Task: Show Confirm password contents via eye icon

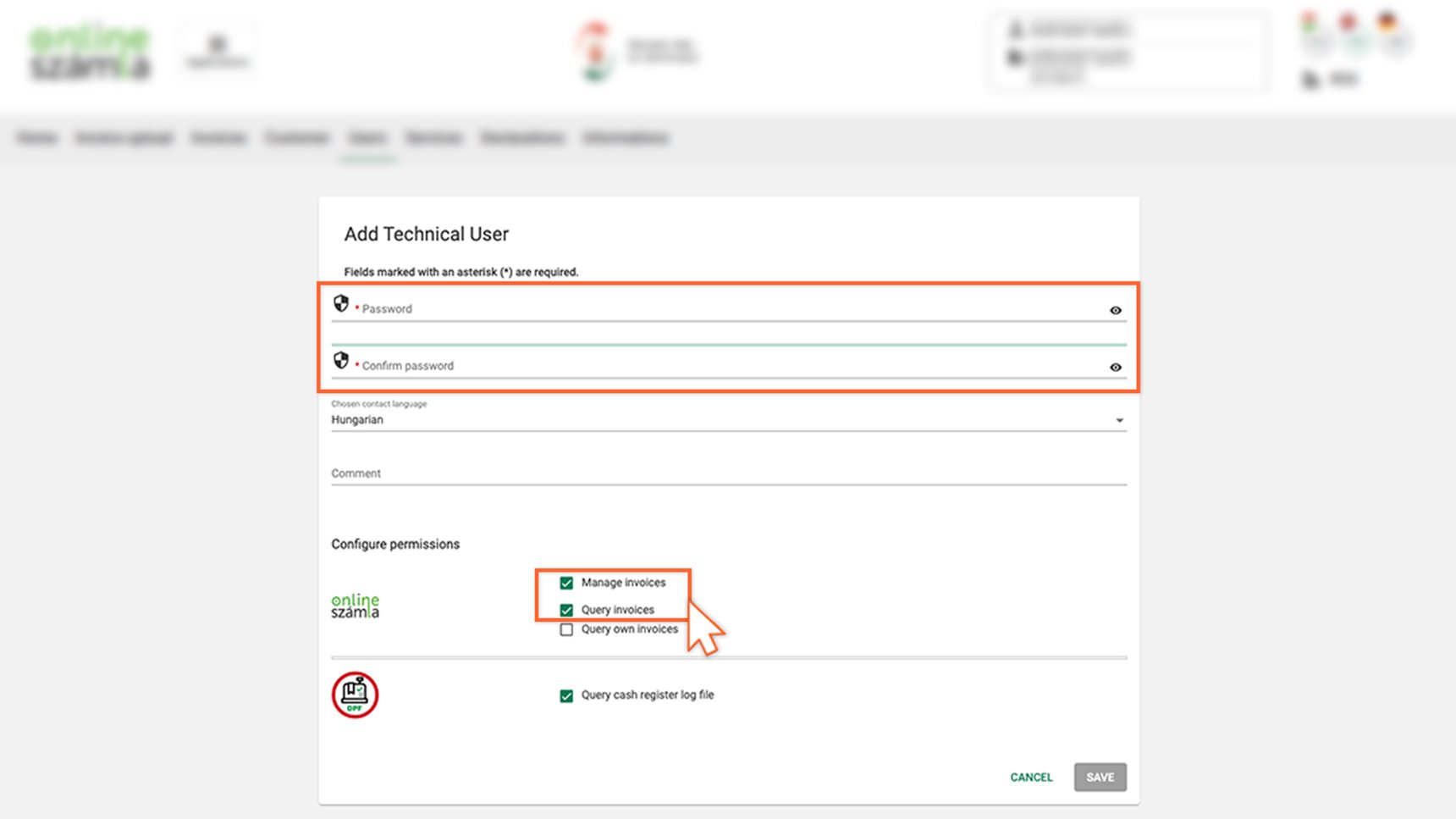Action: click(1116, 367)
